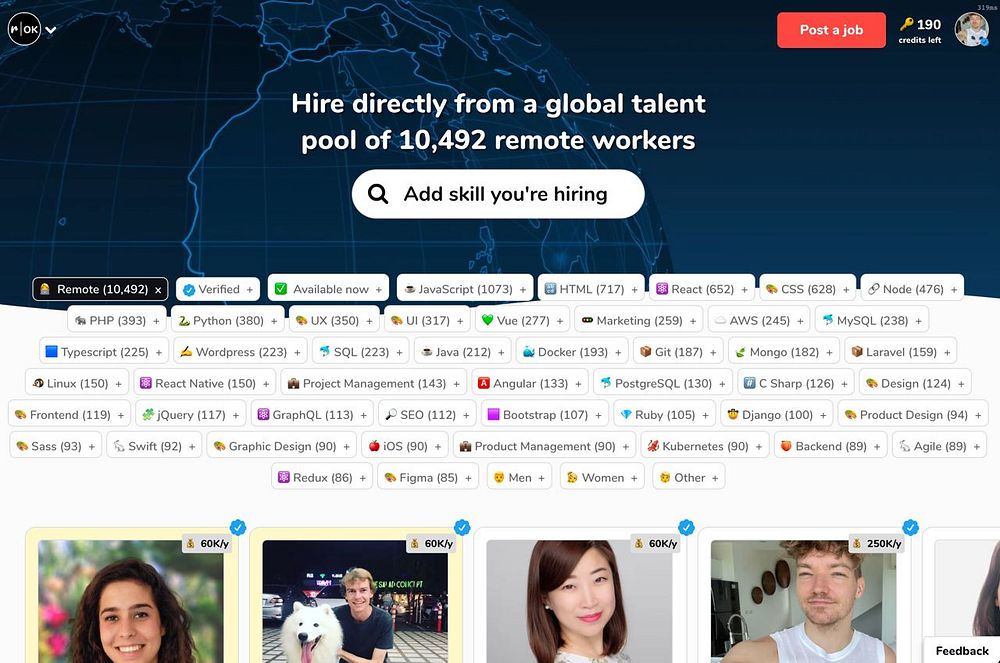Add the JavaScript (1073) skill filter

pos(464,289)
